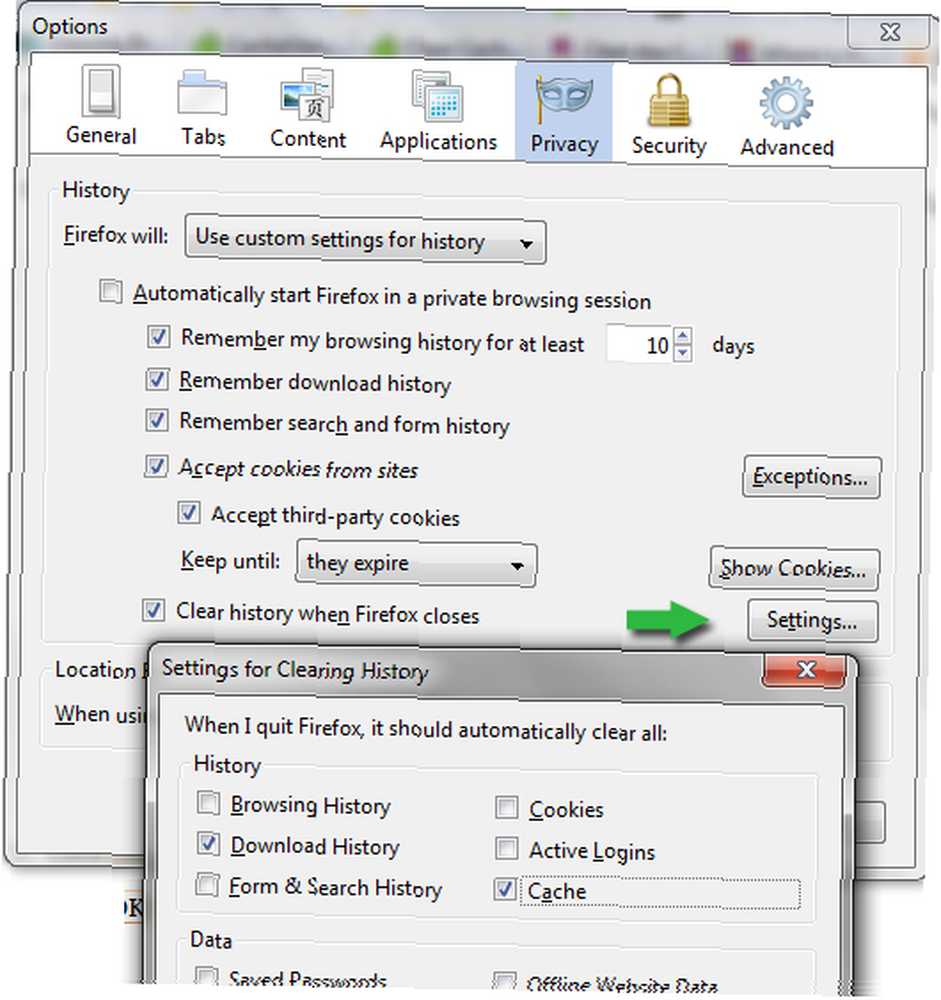Screen dimensions: 941x1000
Task: Click the Applications calendar icon
Action: 438,96
